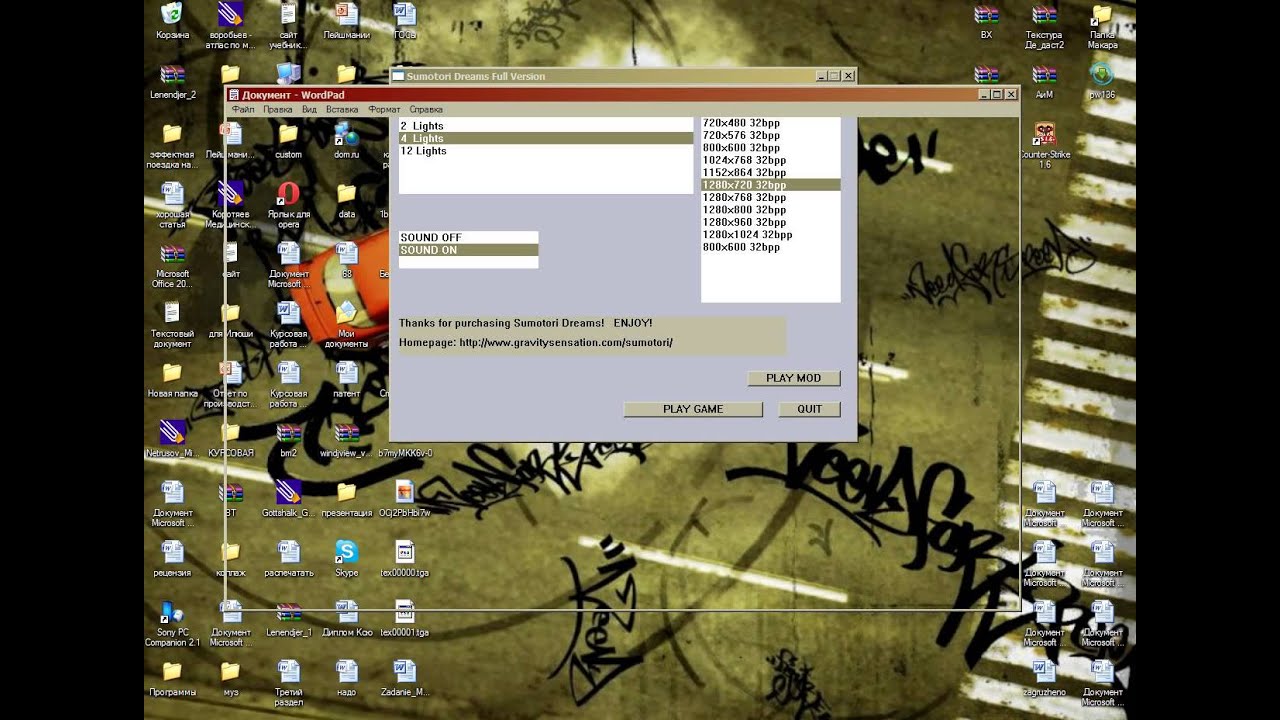Select the Коротяев Медицинск... DjVu file
The image size is (1280, 720).
[x=230, y=193]
